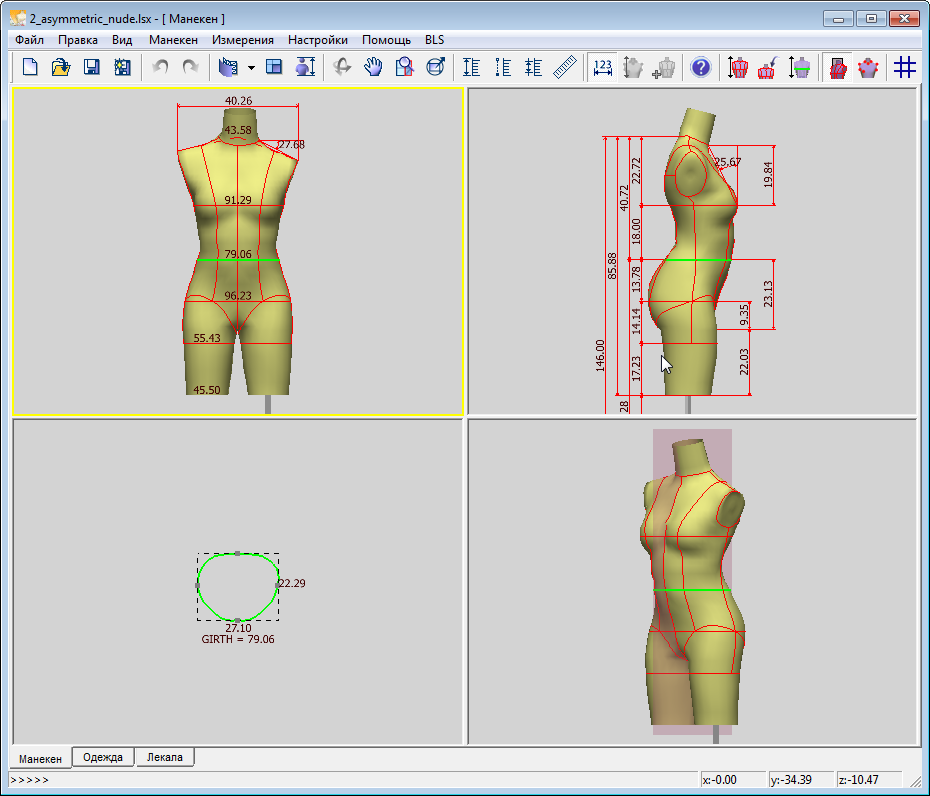The height and width of the screenshot is (796, 930).
Task: Click the rotate view tool
Action: (x=342, y=68)
